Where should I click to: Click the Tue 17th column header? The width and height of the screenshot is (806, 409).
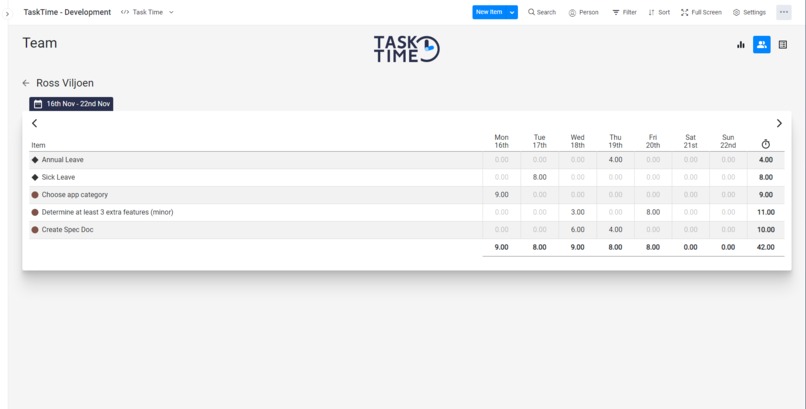point(539,141)
